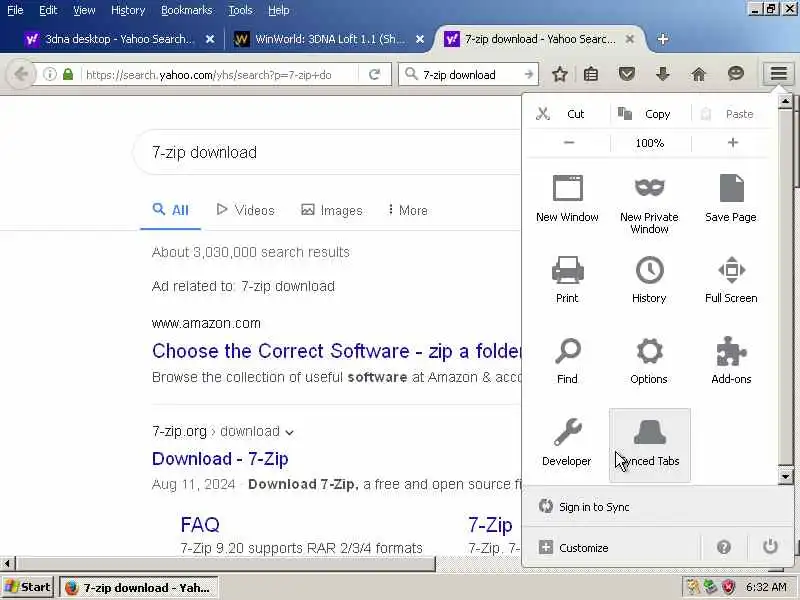Click the toolbar search box
800x600 pixels.
click(x=469, y=75)
